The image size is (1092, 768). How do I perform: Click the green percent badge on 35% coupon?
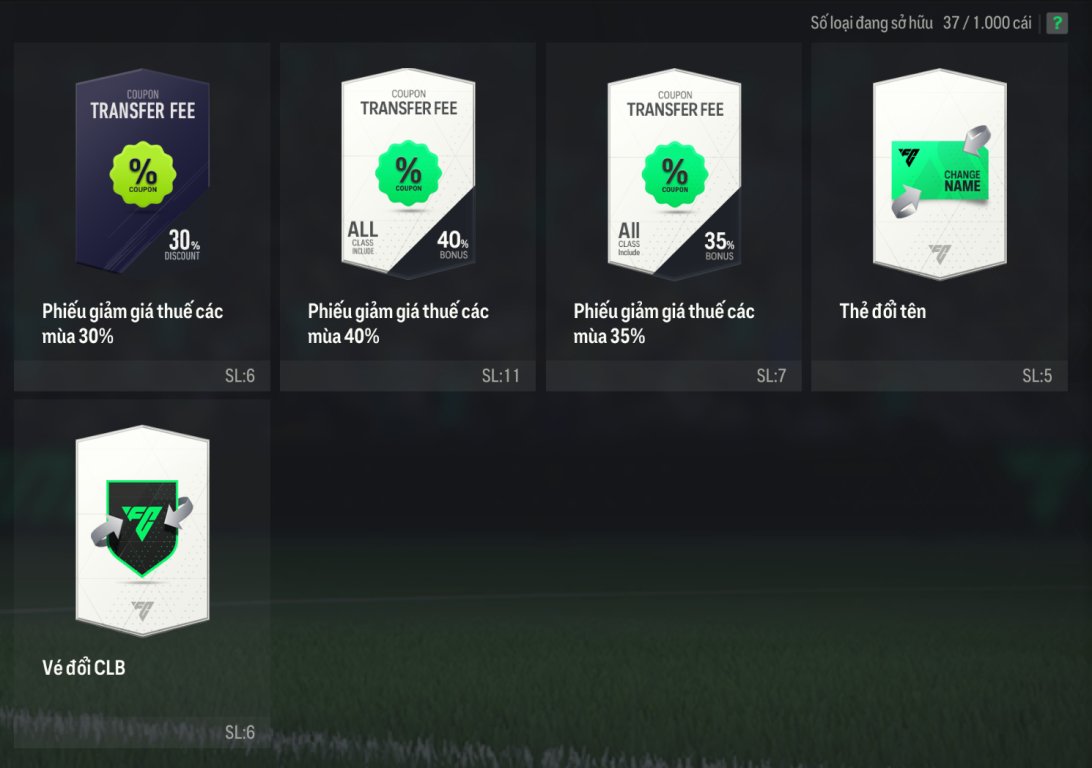(675, 174)
